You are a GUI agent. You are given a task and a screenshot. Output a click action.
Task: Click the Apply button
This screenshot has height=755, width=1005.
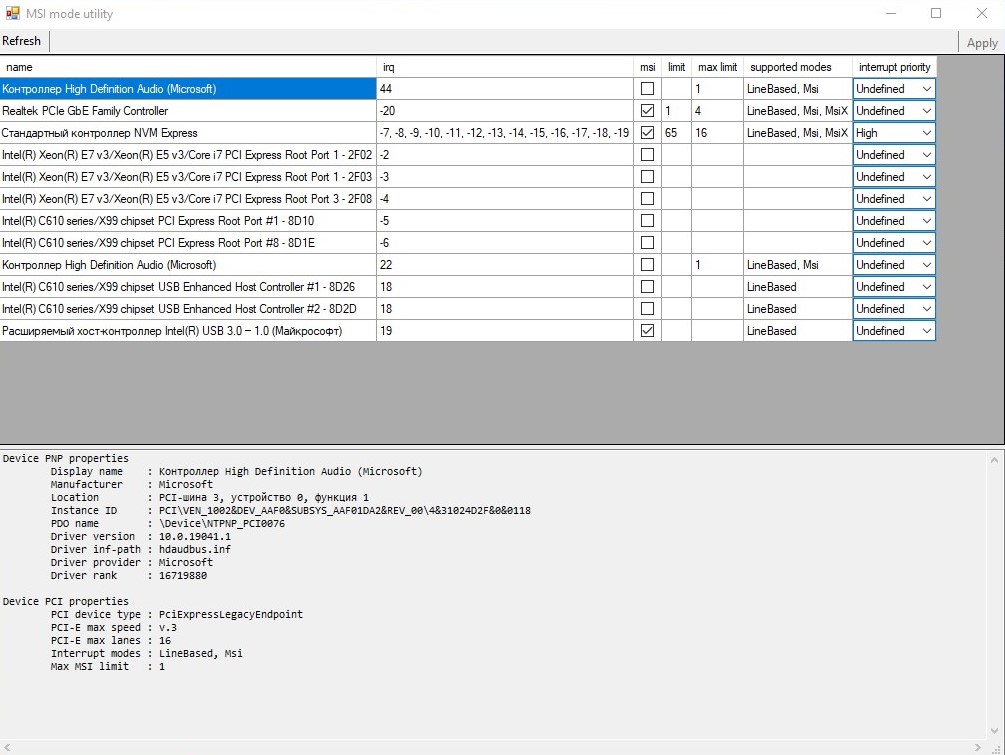[x=982, y=43]
